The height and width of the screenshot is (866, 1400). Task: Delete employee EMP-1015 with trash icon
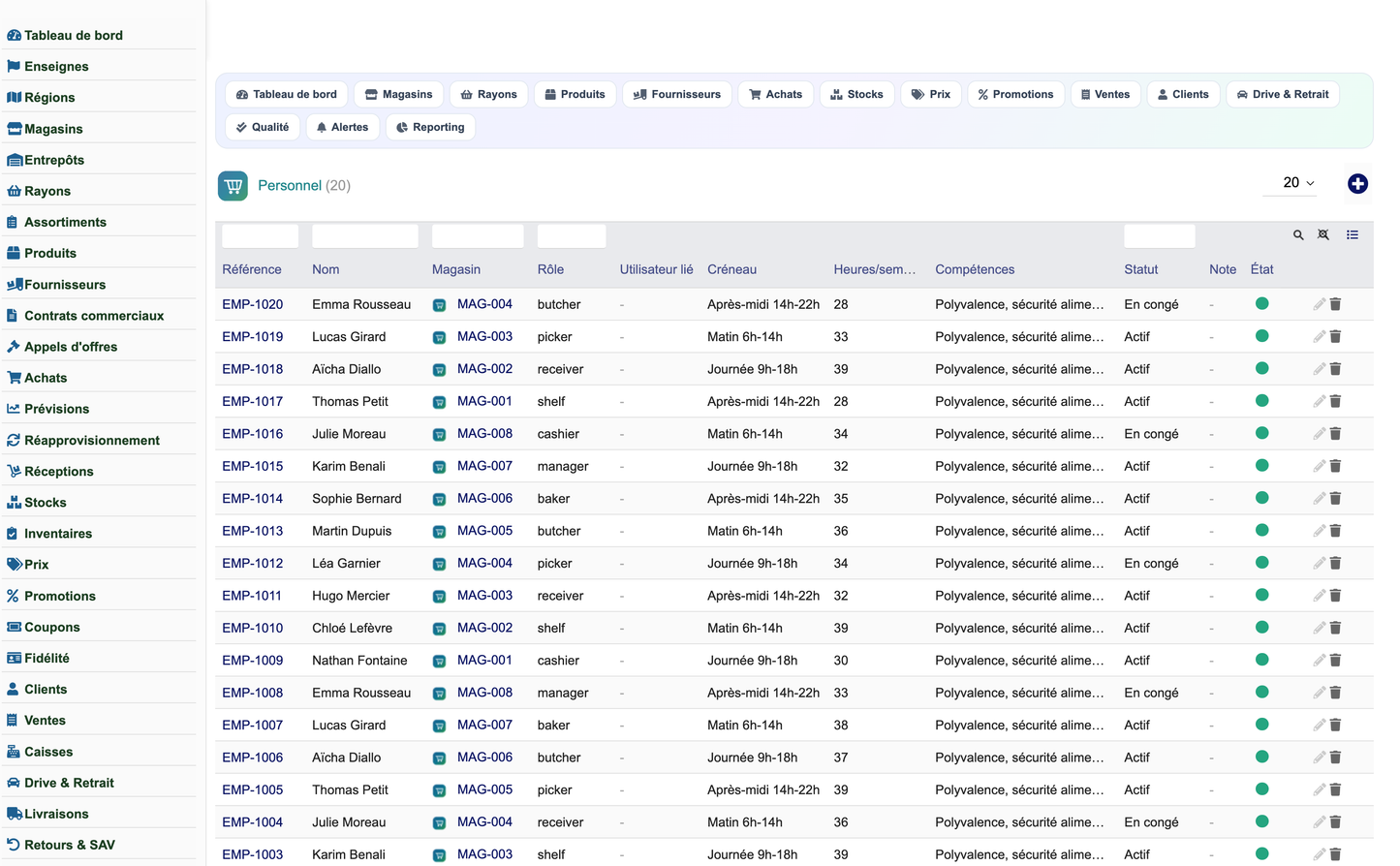[x=1335, y=466]
